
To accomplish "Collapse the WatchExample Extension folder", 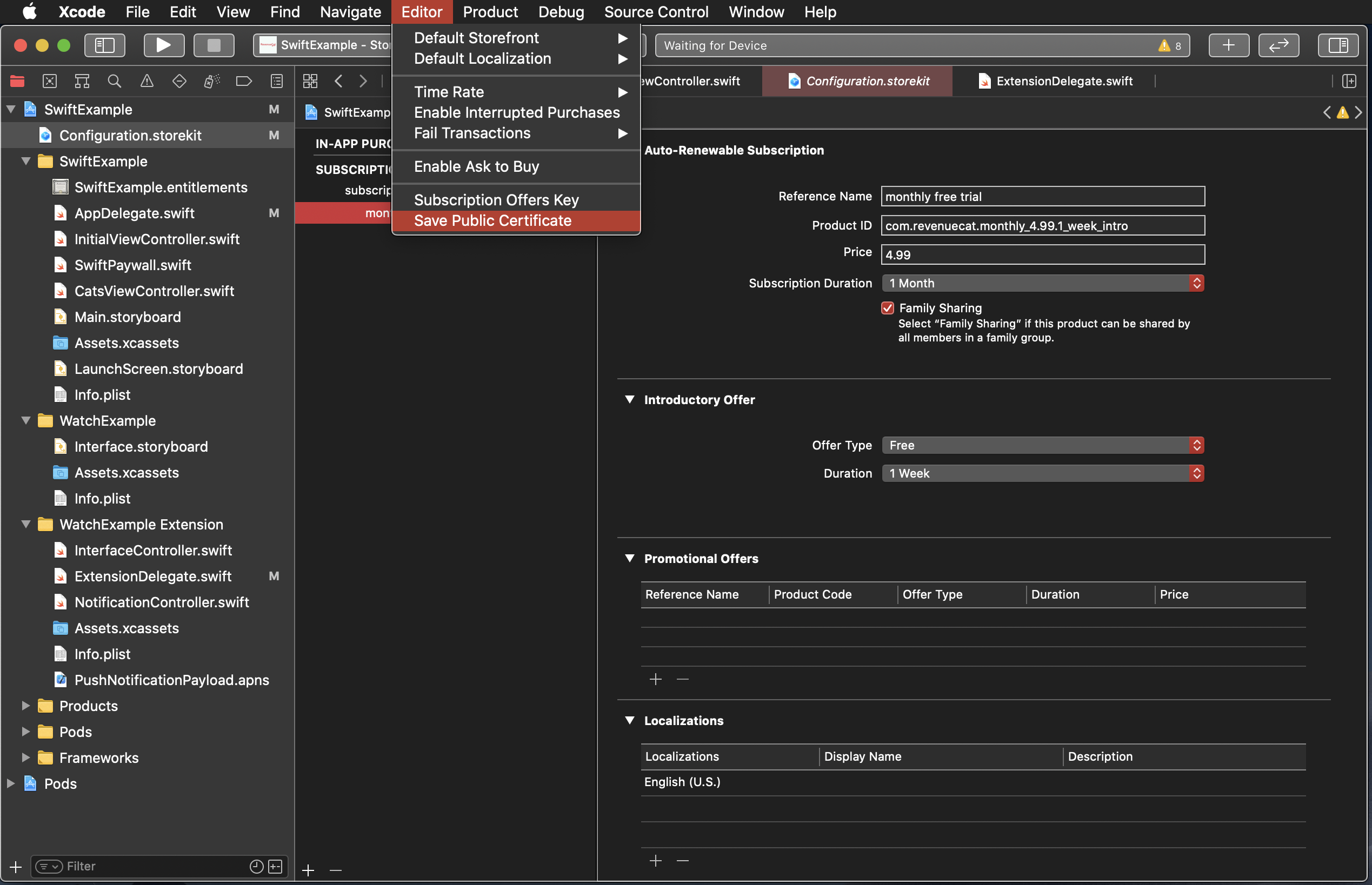I will pos(26,524).
